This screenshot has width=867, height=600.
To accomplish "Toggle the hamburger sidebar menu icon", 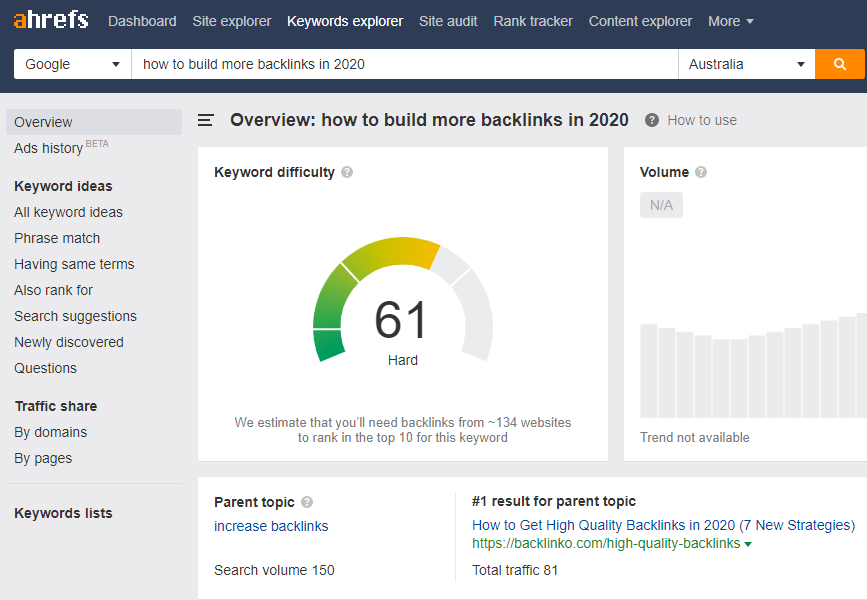I will point(206,120).
